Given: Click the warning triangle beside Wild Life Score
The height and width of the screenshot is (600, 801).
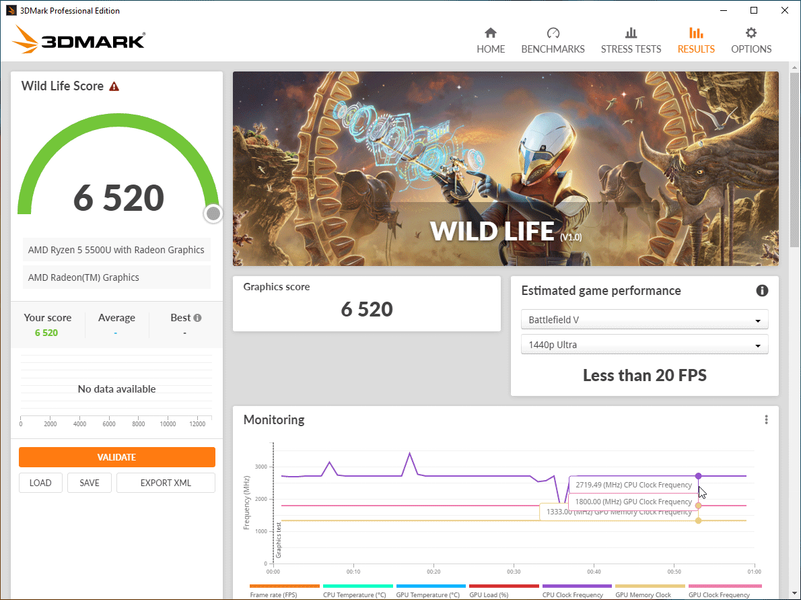Looking at the screenshot, I should (x=114, y=86).
